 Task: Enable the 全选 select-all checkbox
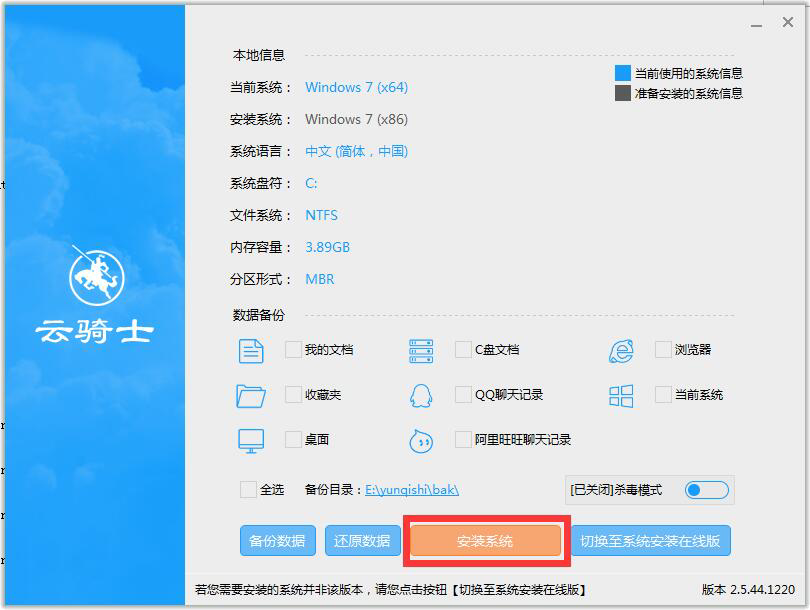pos(249,490)
